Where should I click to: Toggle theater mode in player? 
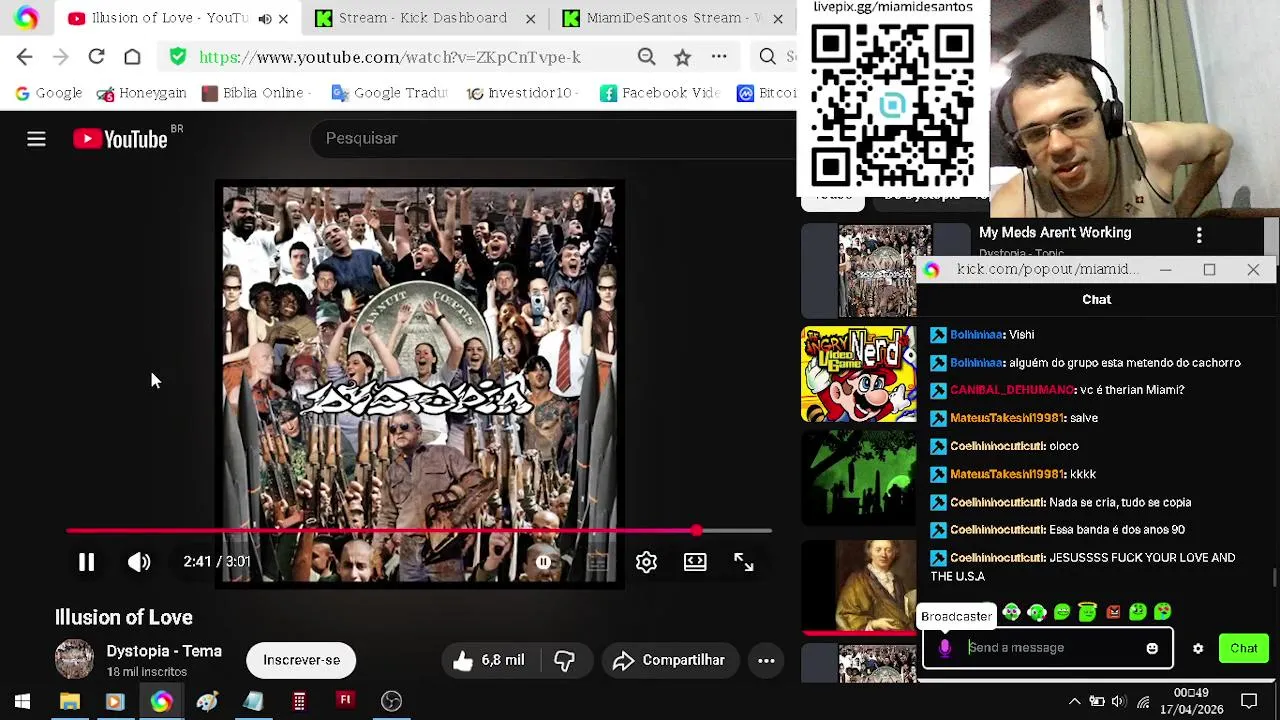point(695,562)
